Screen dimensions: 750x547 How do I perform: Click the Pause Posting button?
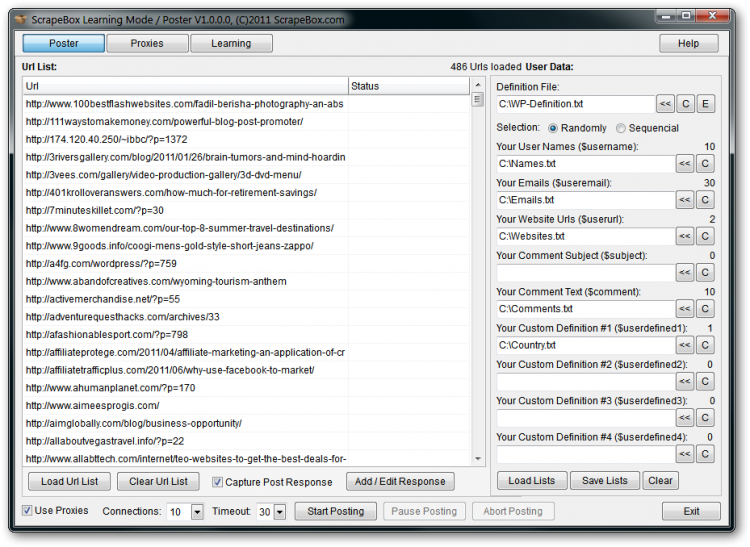pyautogui.click(x=424, y=512)
